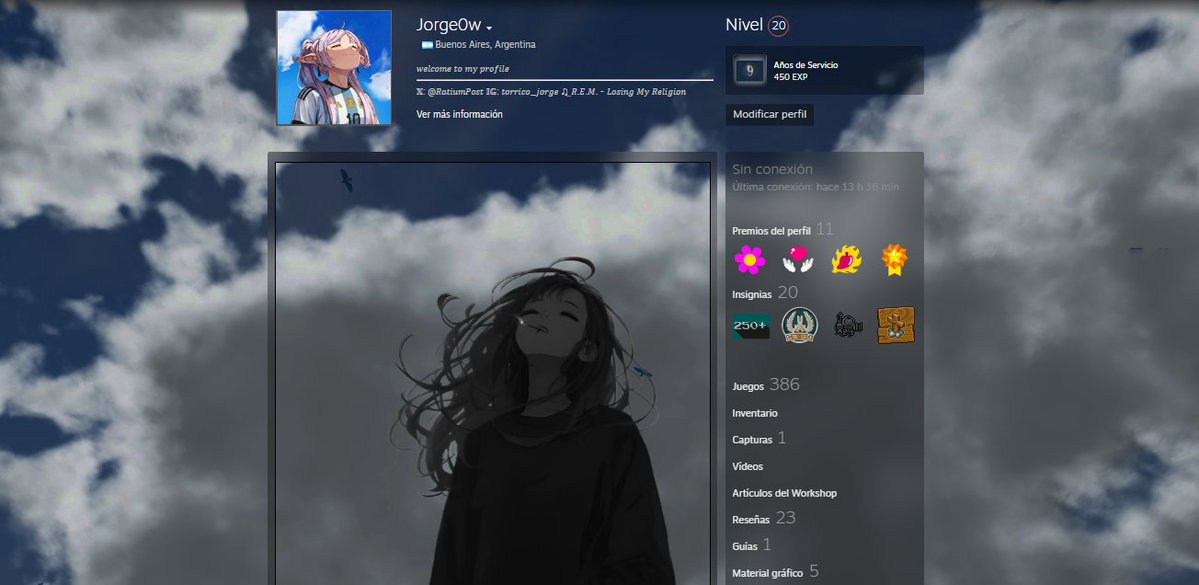Image resolution: width=1199 pixels, height=585 pixels.
Task: Open Juegos 386 link
Action: (765, 385)
